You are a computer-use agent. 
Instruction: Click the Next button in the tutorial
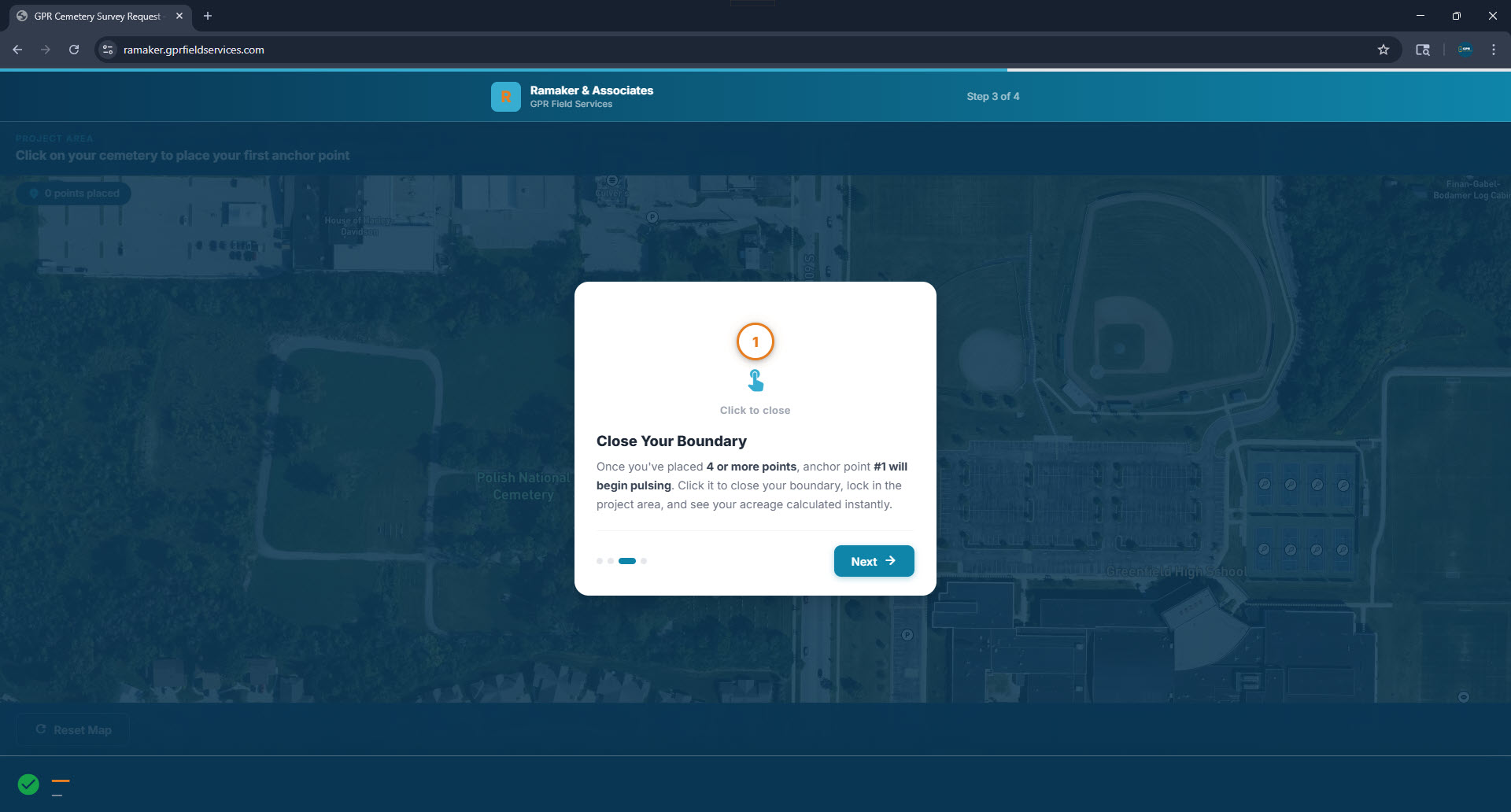click(874, 561)
